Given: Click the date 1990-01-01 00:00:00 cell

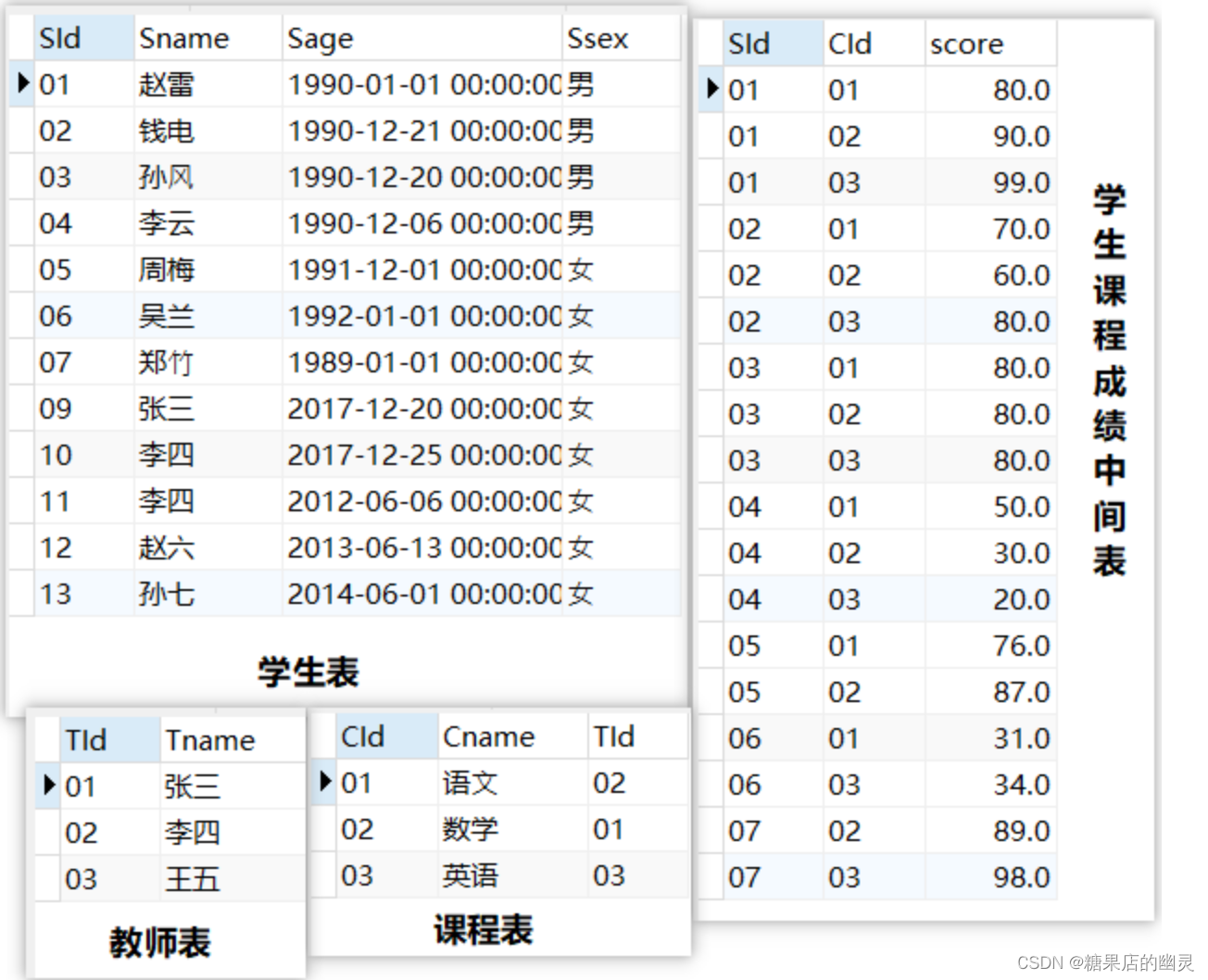Looking at the screenshot, I should coord(422,84).
